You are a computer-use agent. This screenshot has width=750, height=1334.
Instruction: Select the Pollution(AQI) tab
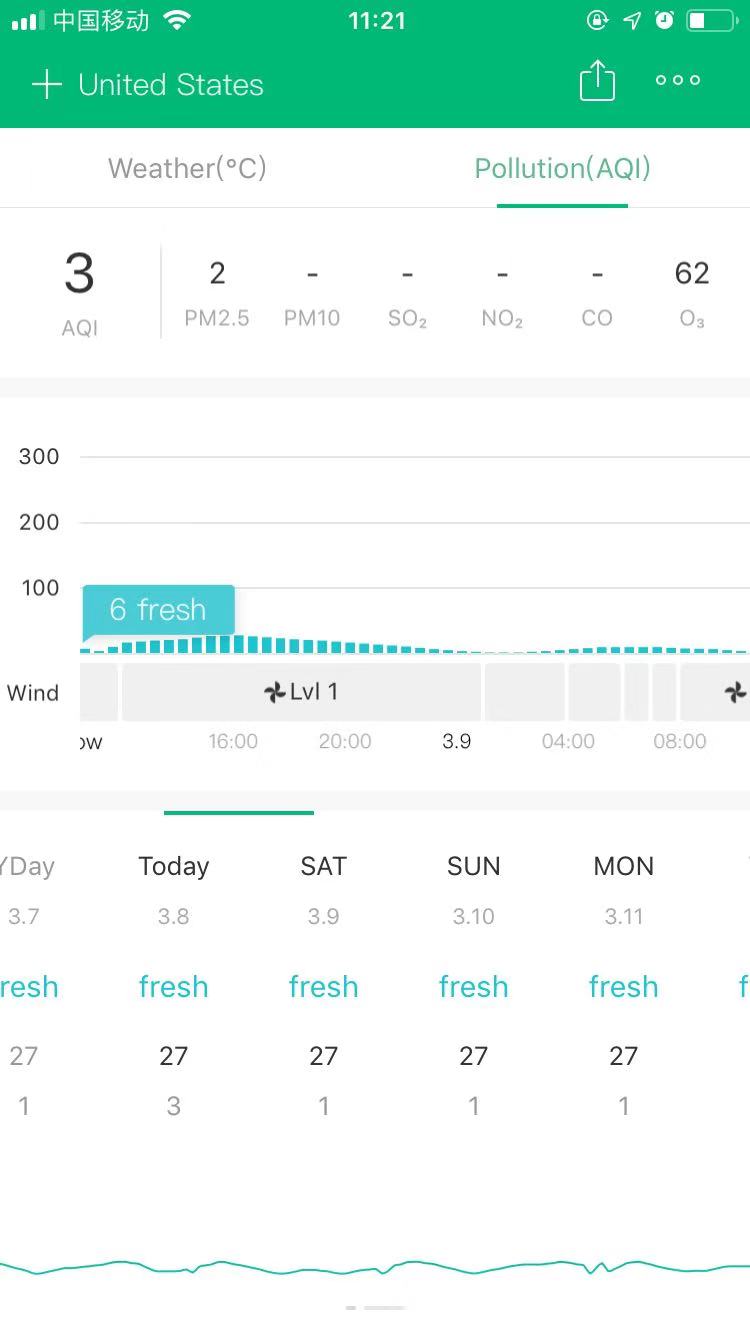(562, 168)
